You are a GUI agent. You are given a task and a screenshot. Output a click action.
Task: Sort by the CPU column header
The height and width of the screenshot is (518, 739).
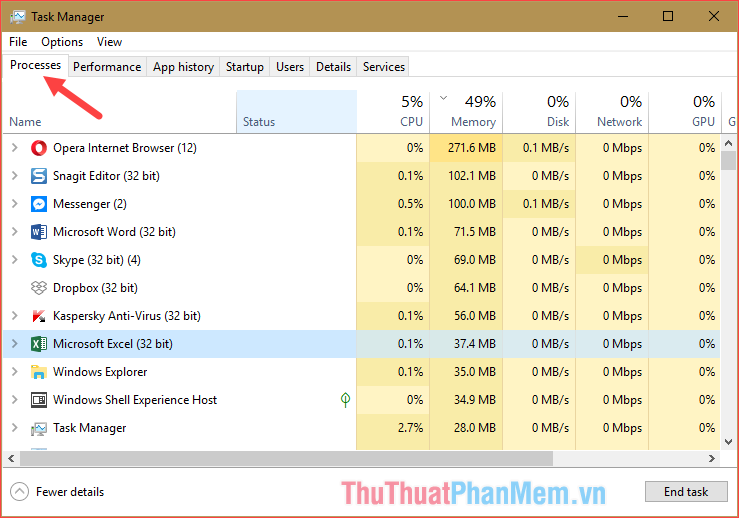(x=393, y=112)
